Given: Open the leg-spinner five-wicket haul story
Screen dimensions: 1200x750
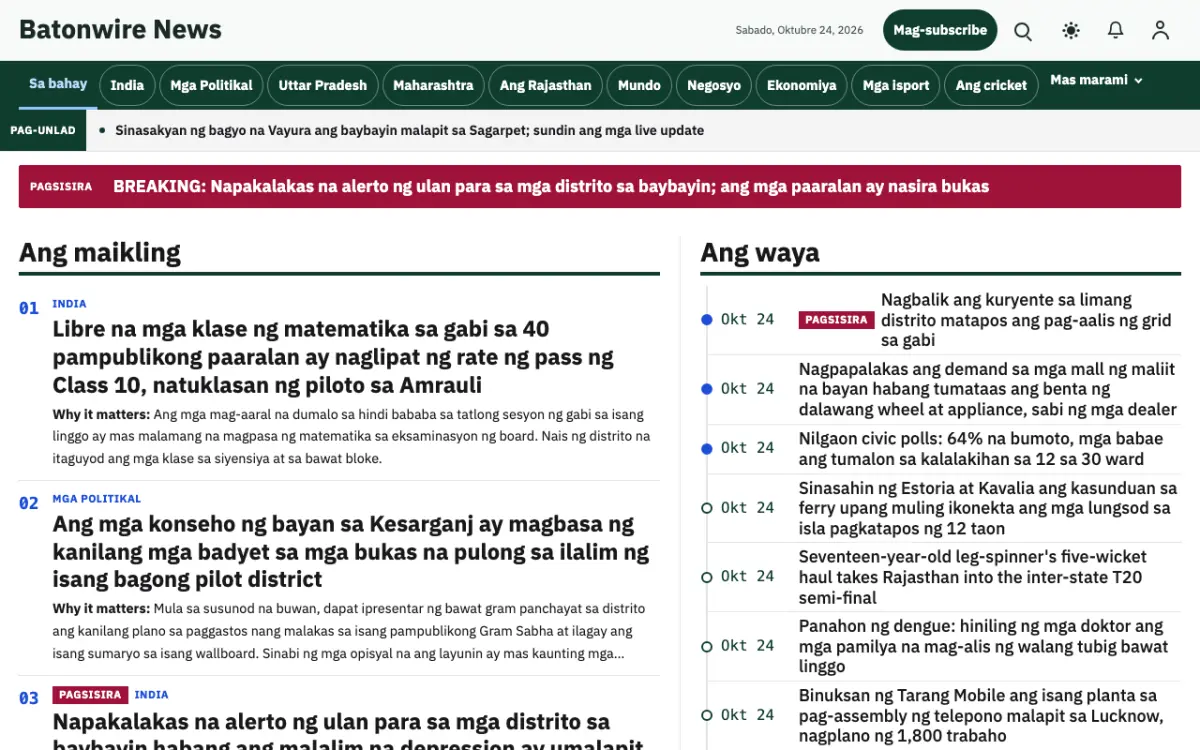Looking at the screenshot, I should 973,577.
